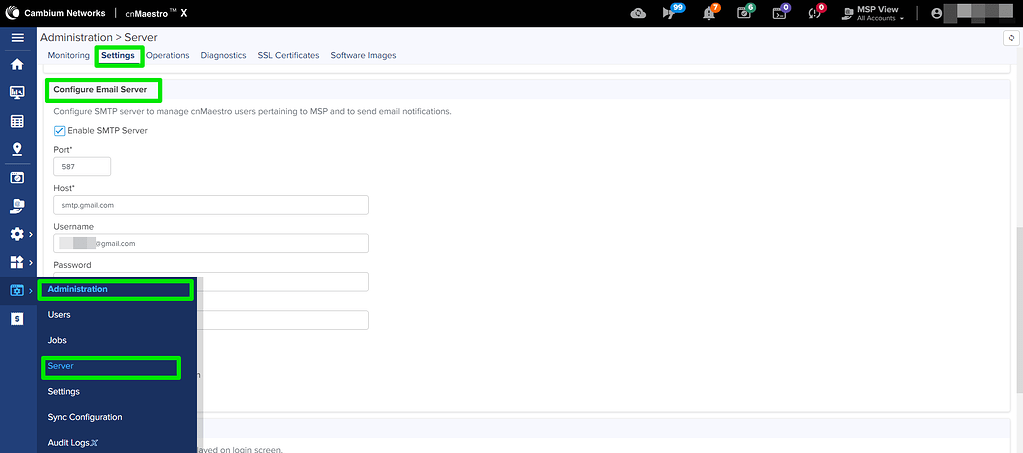Open the map location pin sidebar icon

pyautogui.click(x=18, y=149)
